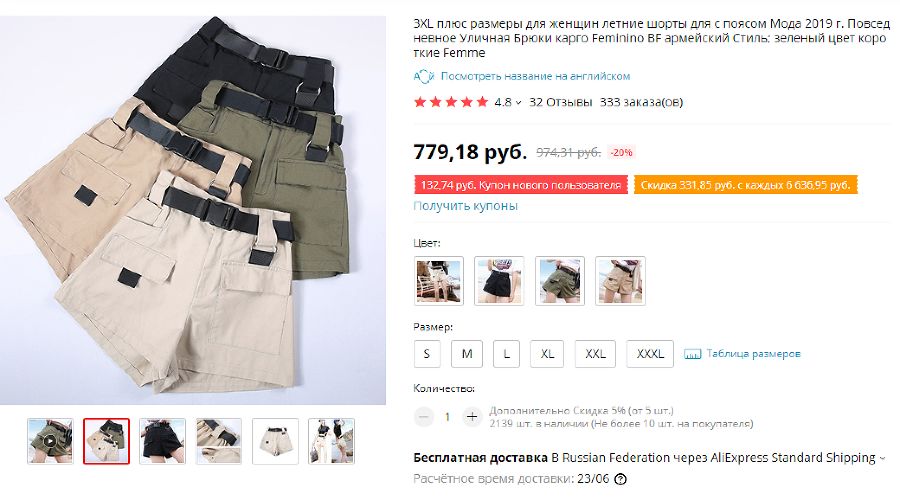Click the new user coupon red badge
The height and width of the screenshot is (500, 900).
[x=521, y=185]
